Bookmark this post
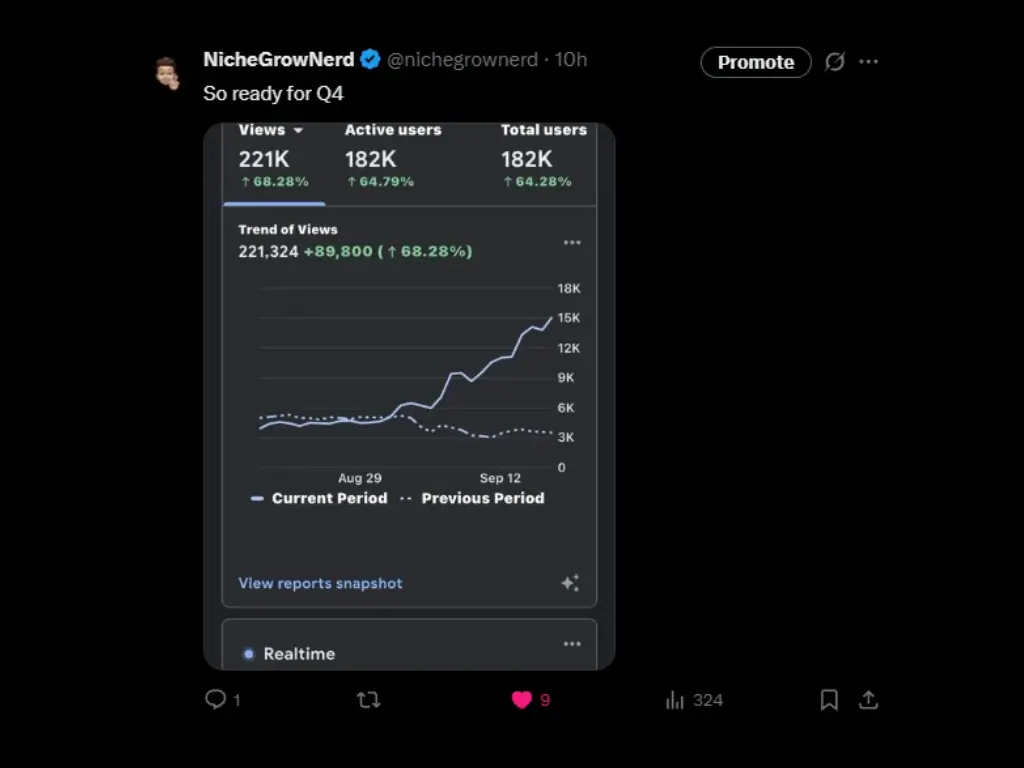This screenshot has height=768, width=1024. tap(829, 700)
